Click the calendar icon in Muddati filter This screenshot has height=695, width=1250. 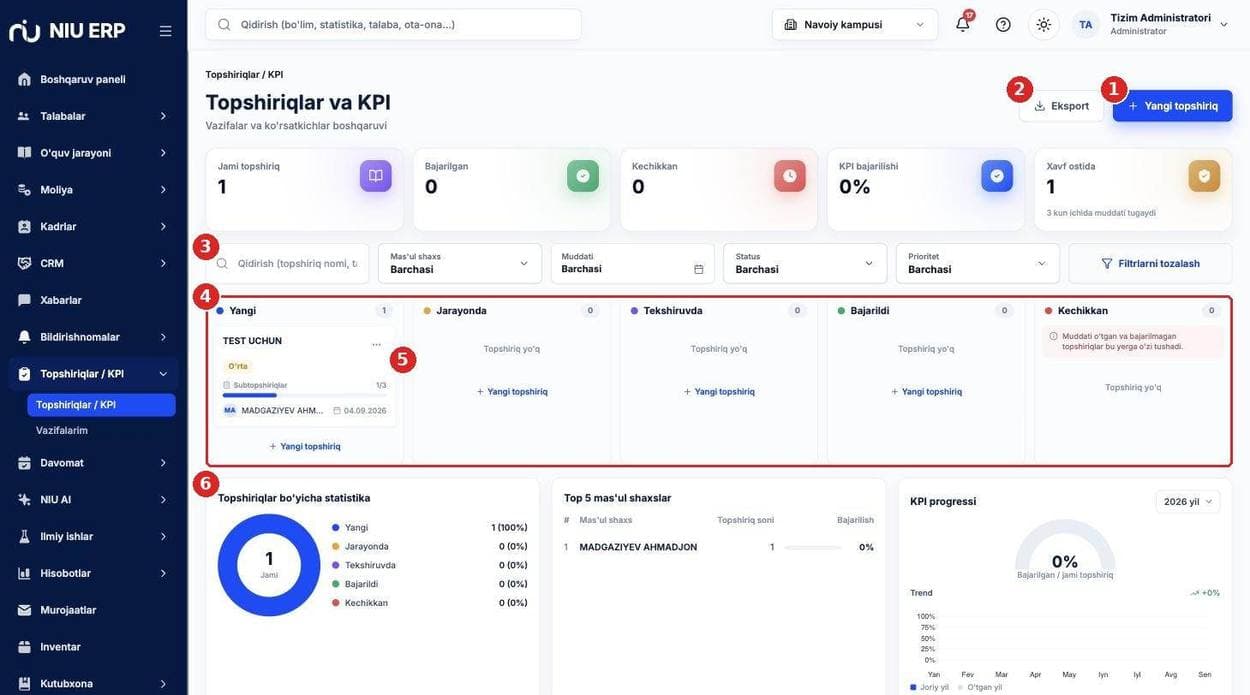tap(698, 269)
